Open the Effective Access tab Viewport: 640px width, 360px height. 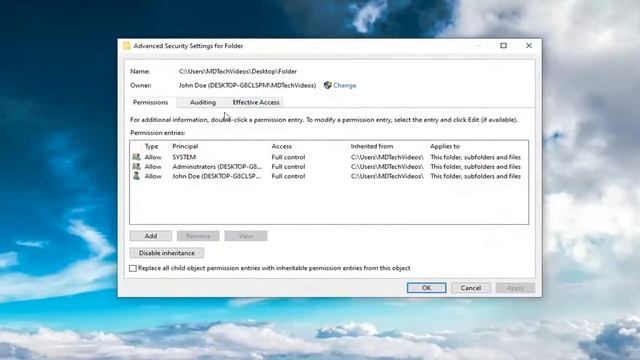(256, 102)
